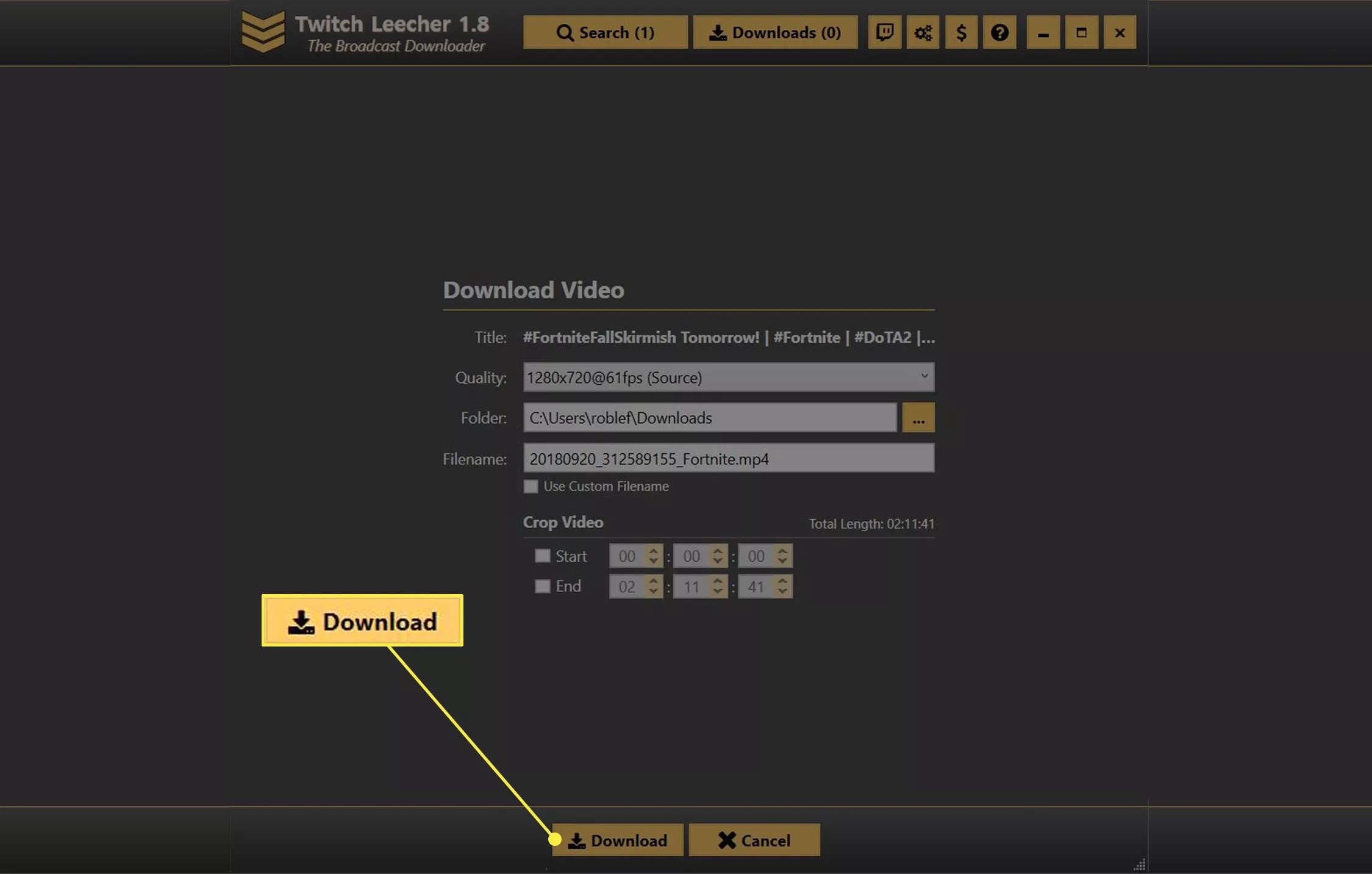
Task: Decrease end seconds with down arrow
Action: (x=782, y=592)
